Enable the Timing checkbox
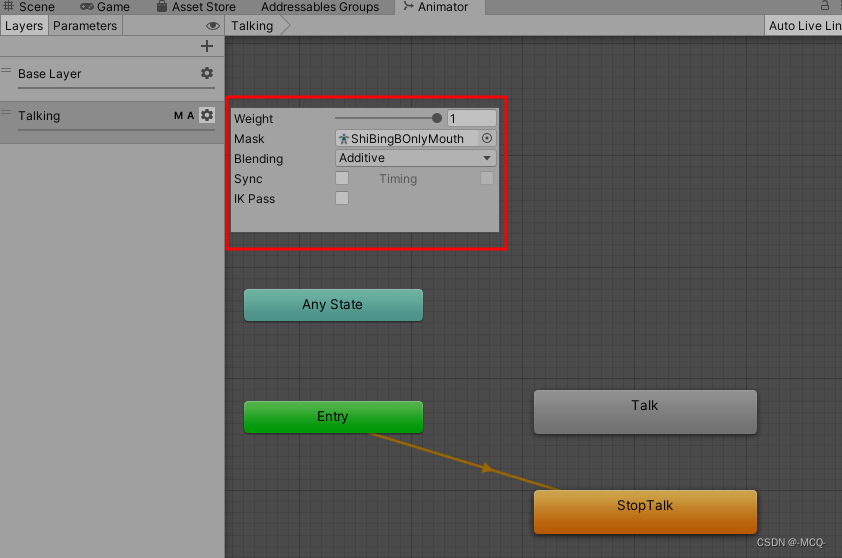842x558 pixels. coord(487,178)
